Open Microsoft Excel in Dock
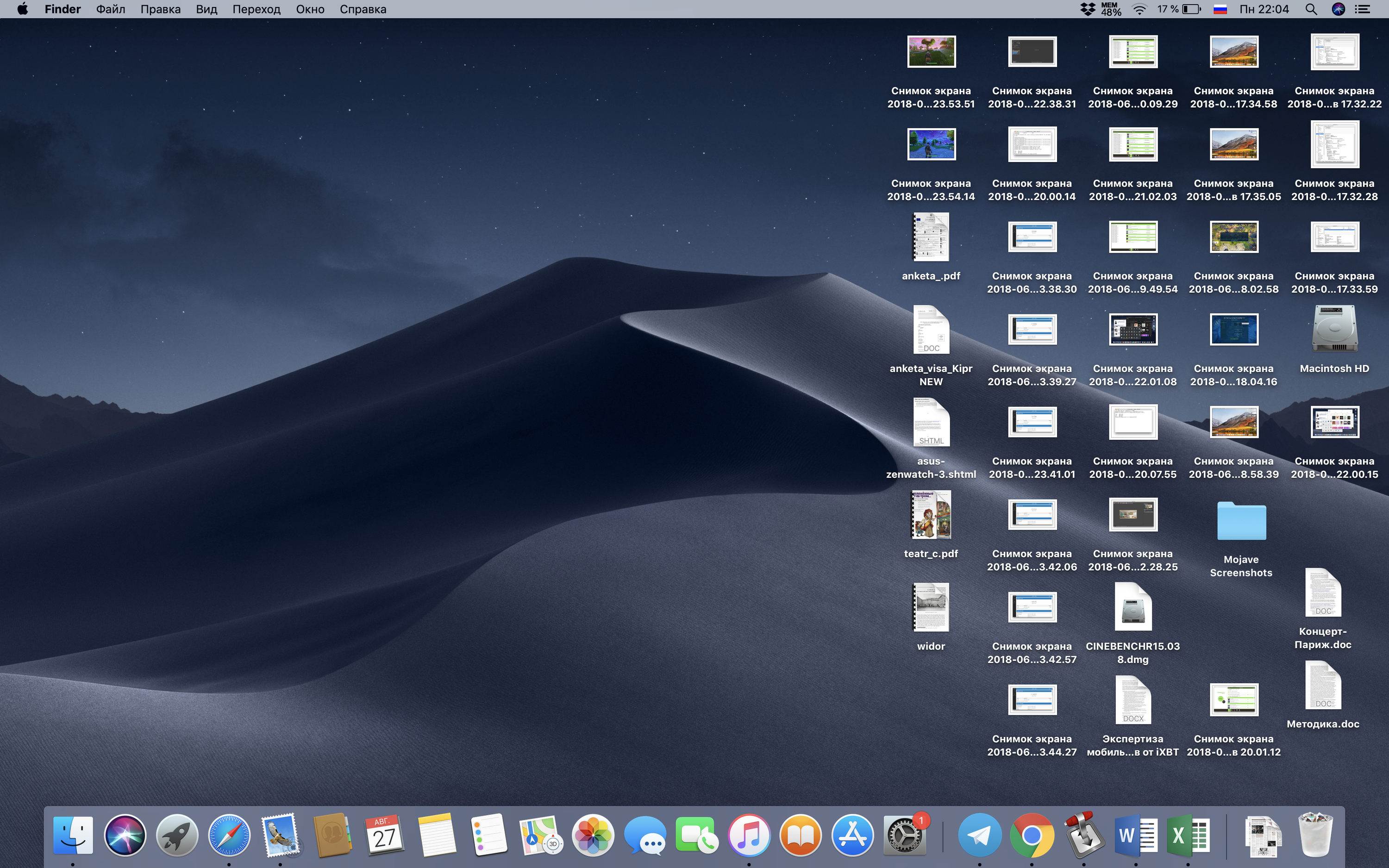This screenshot has width=1389, height=868. pos(1188,835)
